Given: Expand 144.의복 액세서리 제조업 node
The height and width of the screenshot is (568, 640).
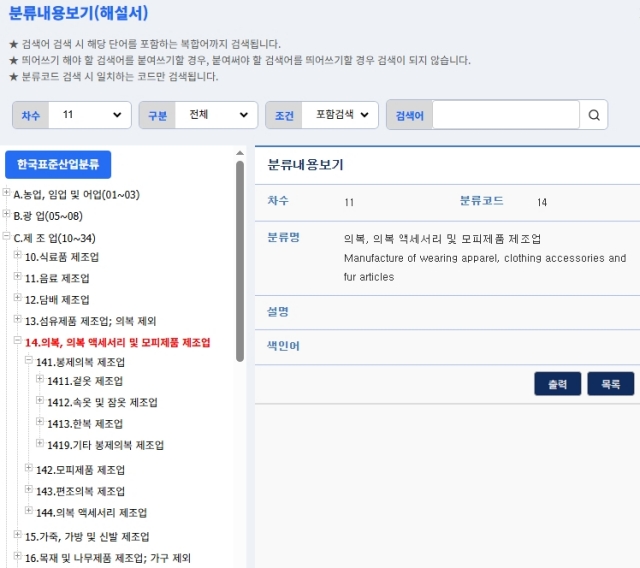Looking at the screenshot, I should tap(29, 510).
